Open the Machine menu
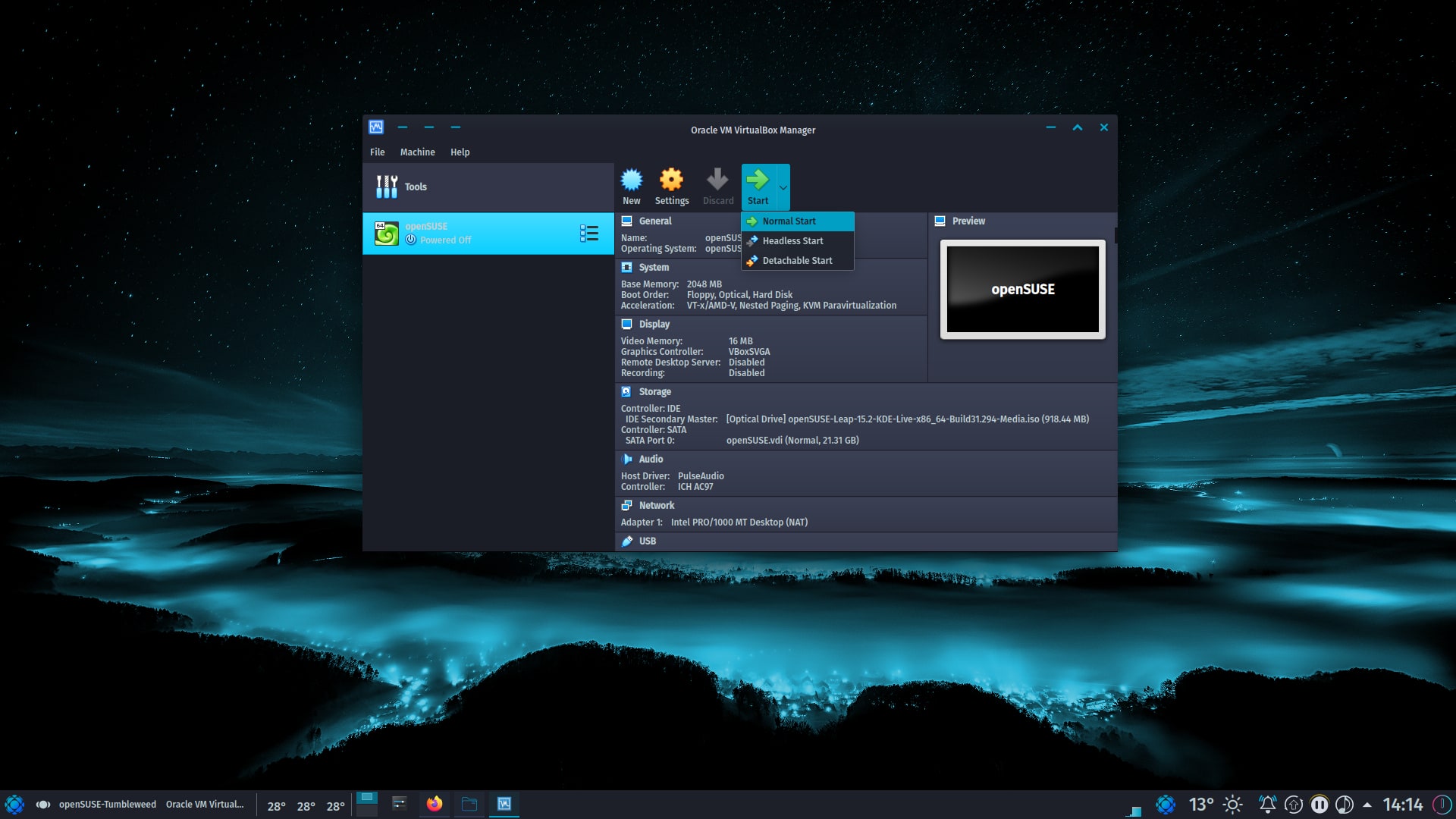1456x819 pixels. click(x=417, y=152)
